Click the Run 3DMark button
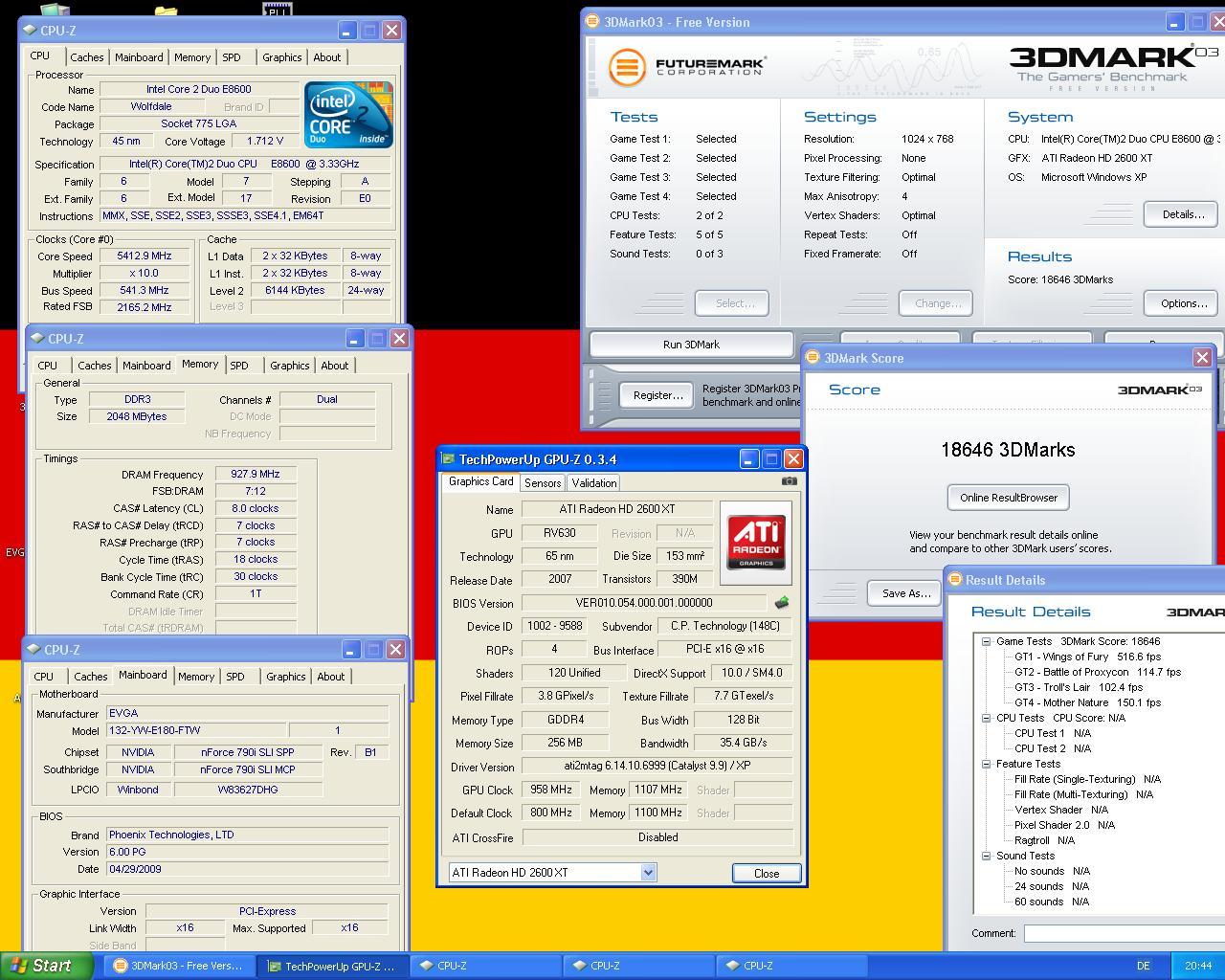Viewport: 1225px width, 980px height. click(691, 345)
